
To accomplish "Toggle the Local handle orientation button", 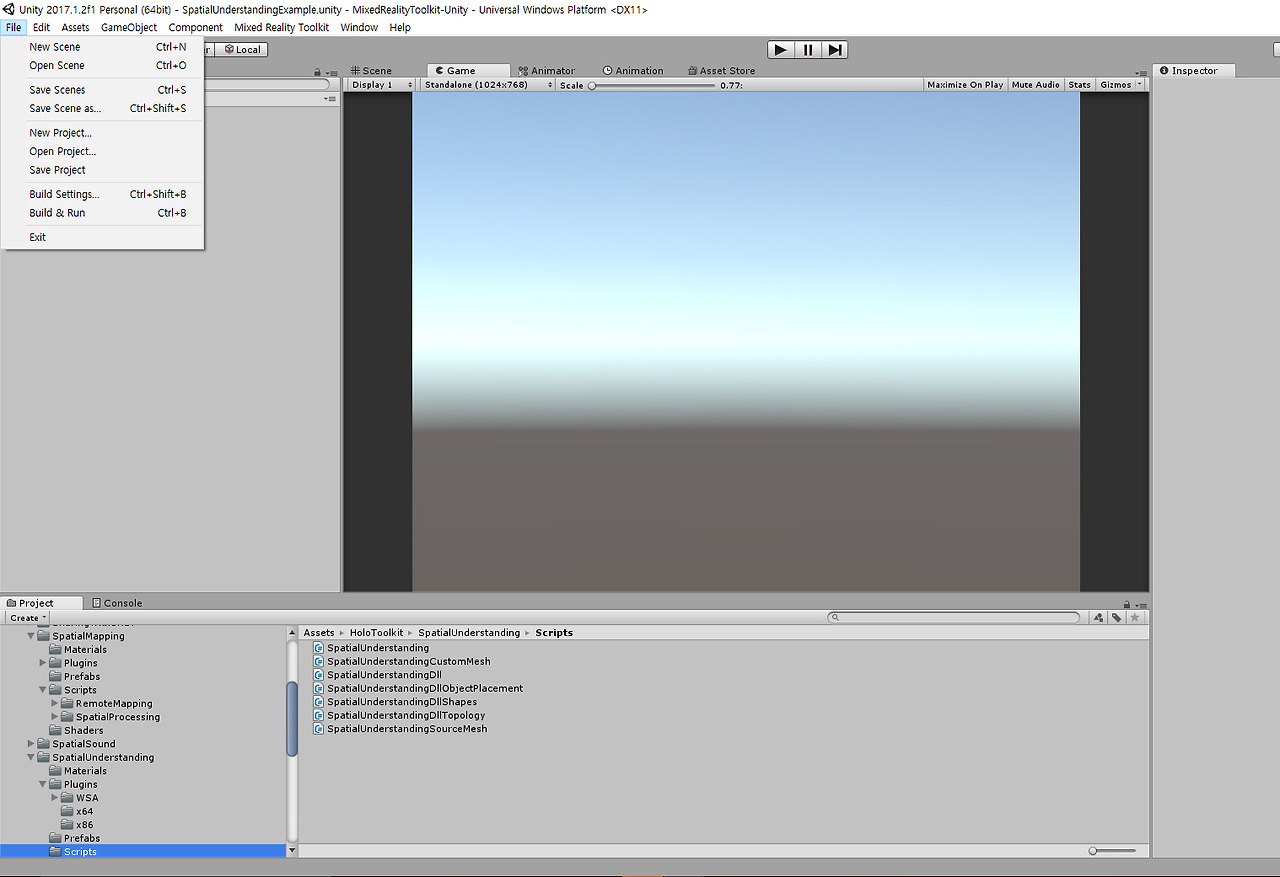I will pyautogui.click(x=242, y=49).
